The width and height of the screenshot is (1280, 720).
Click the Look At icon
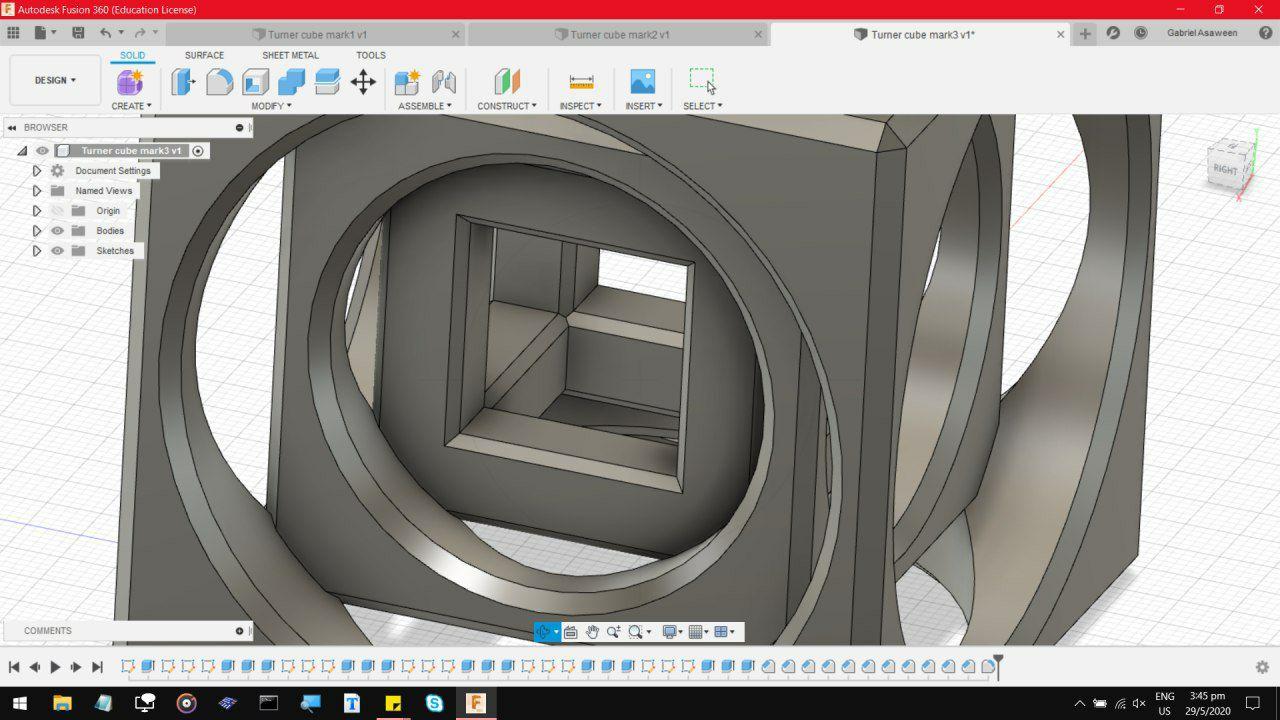(571, 632)
